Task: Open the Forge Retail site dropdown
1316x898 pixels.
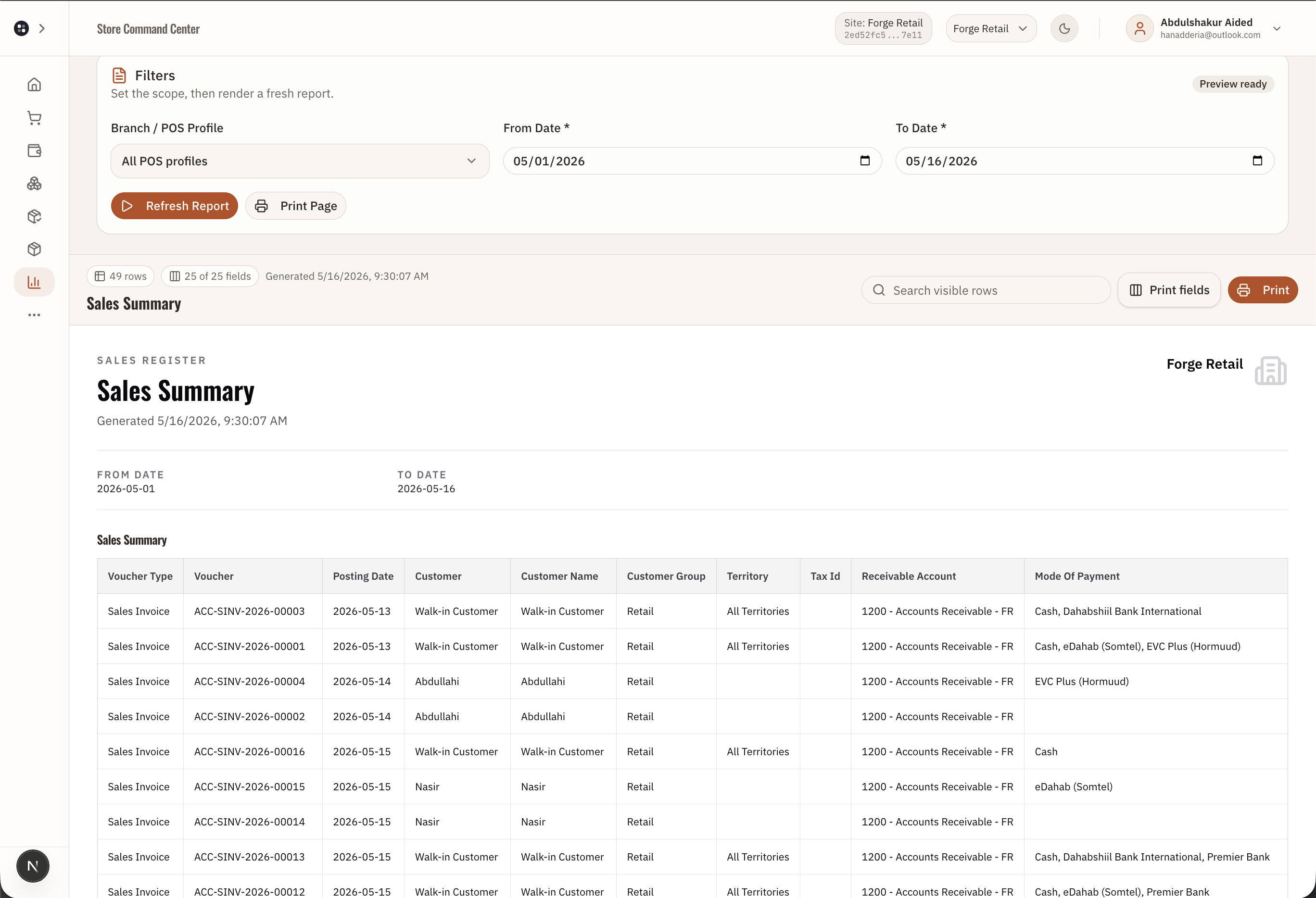Action: click(991, 28)
